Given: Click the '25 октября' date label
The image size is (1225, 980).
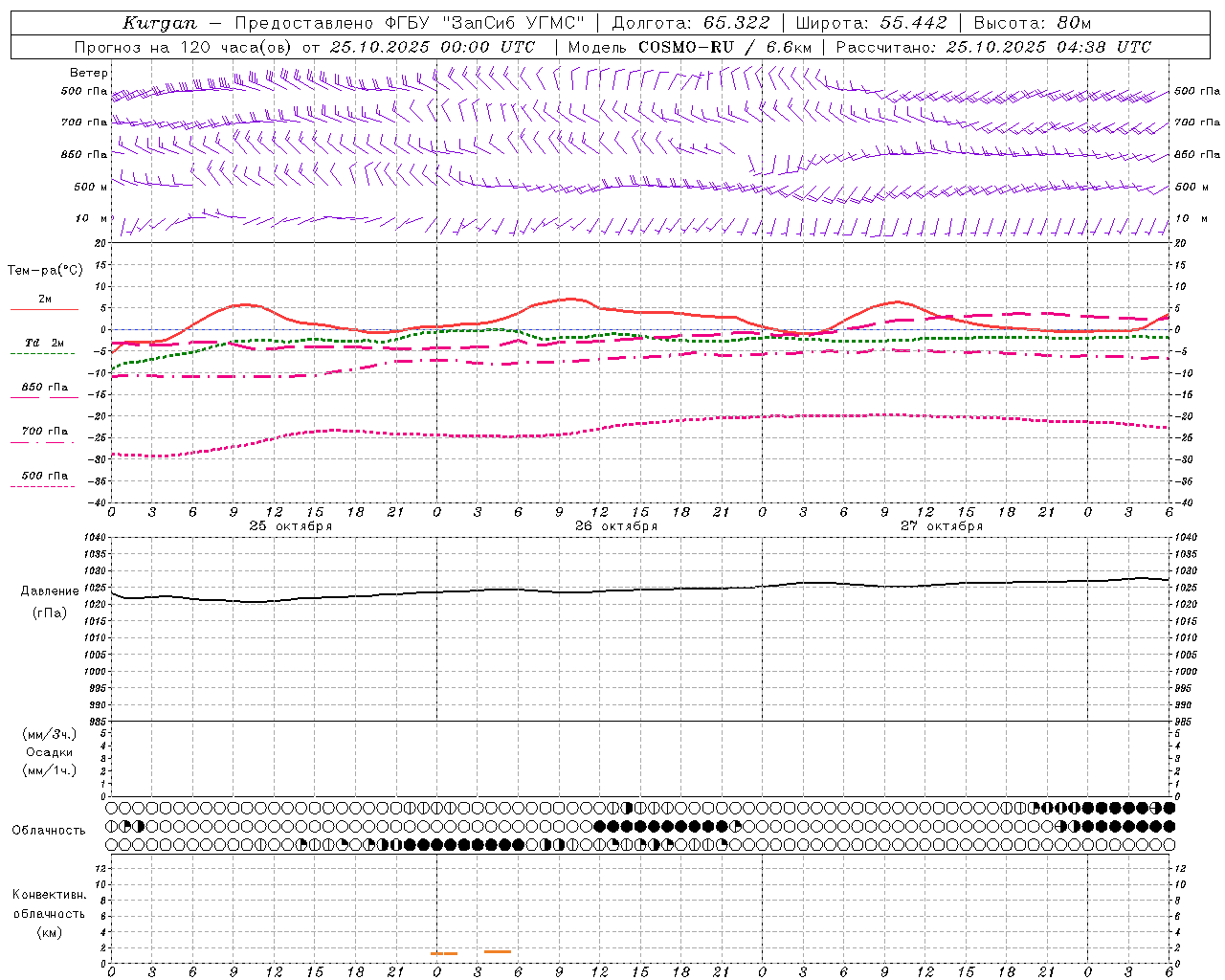Looking at the screenshot, I should coord(291,526).
